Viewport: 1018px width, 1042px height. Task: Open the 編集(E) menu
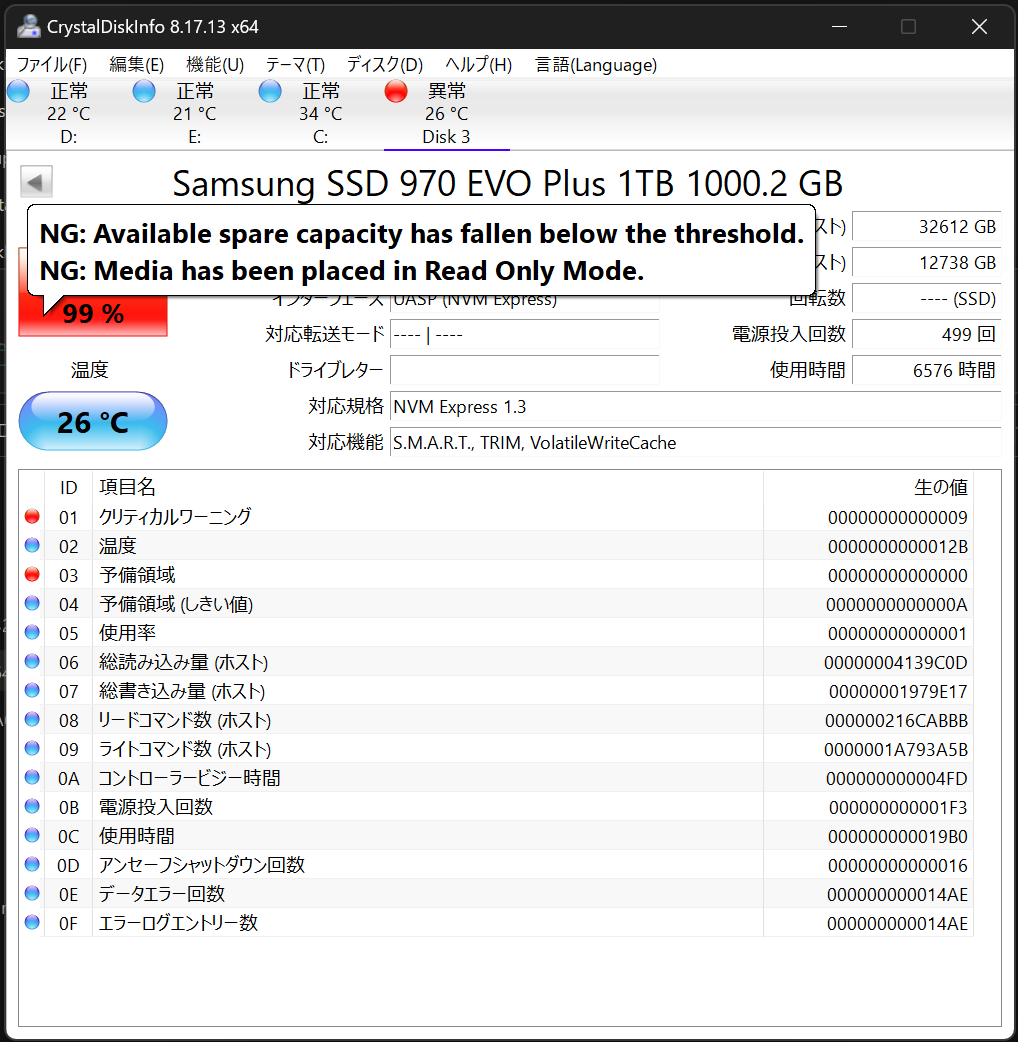[x=136, y=64]
